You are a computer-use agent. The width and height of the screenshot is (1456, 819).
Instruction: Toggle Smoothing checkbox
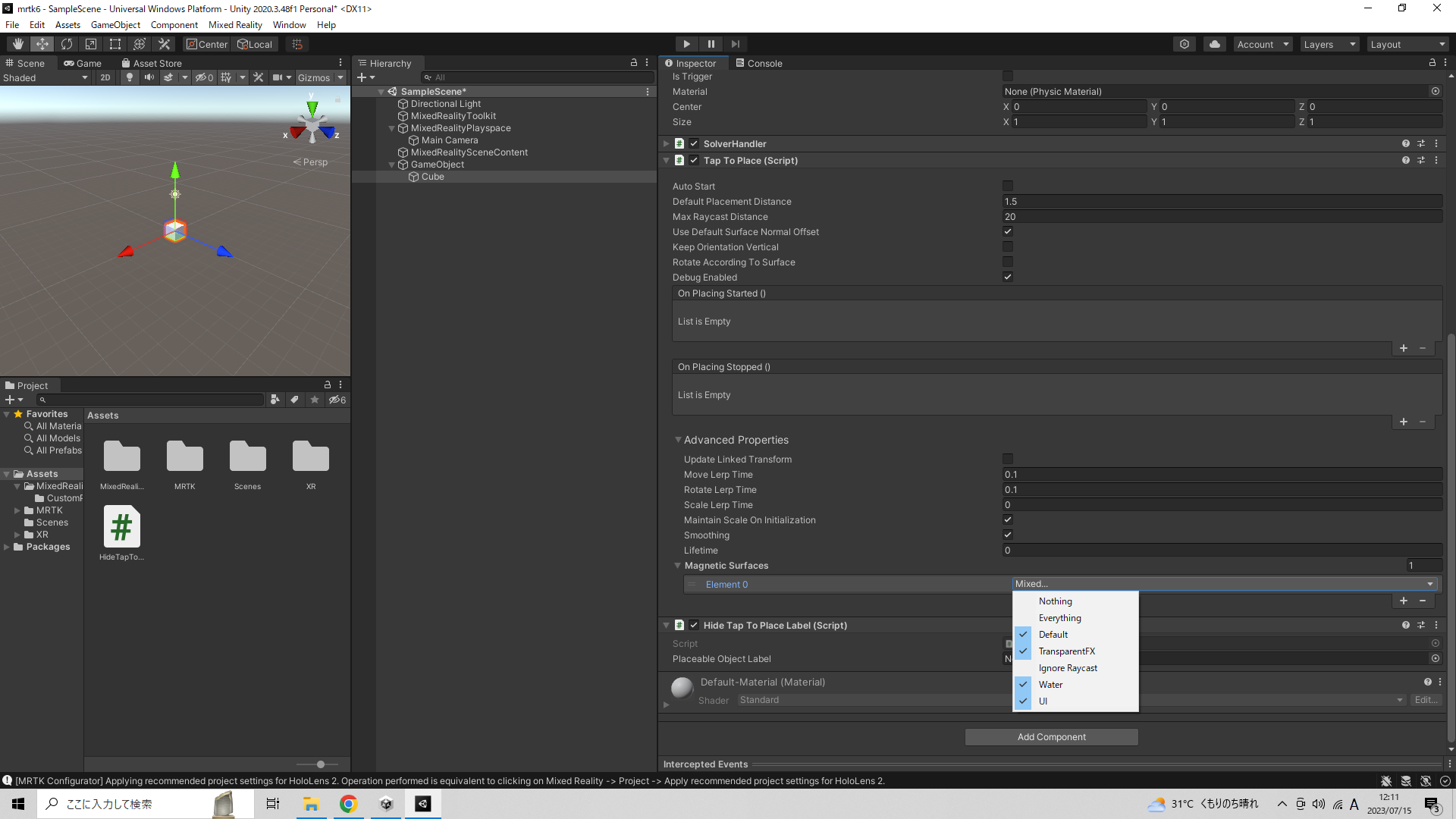(1008, 535)
